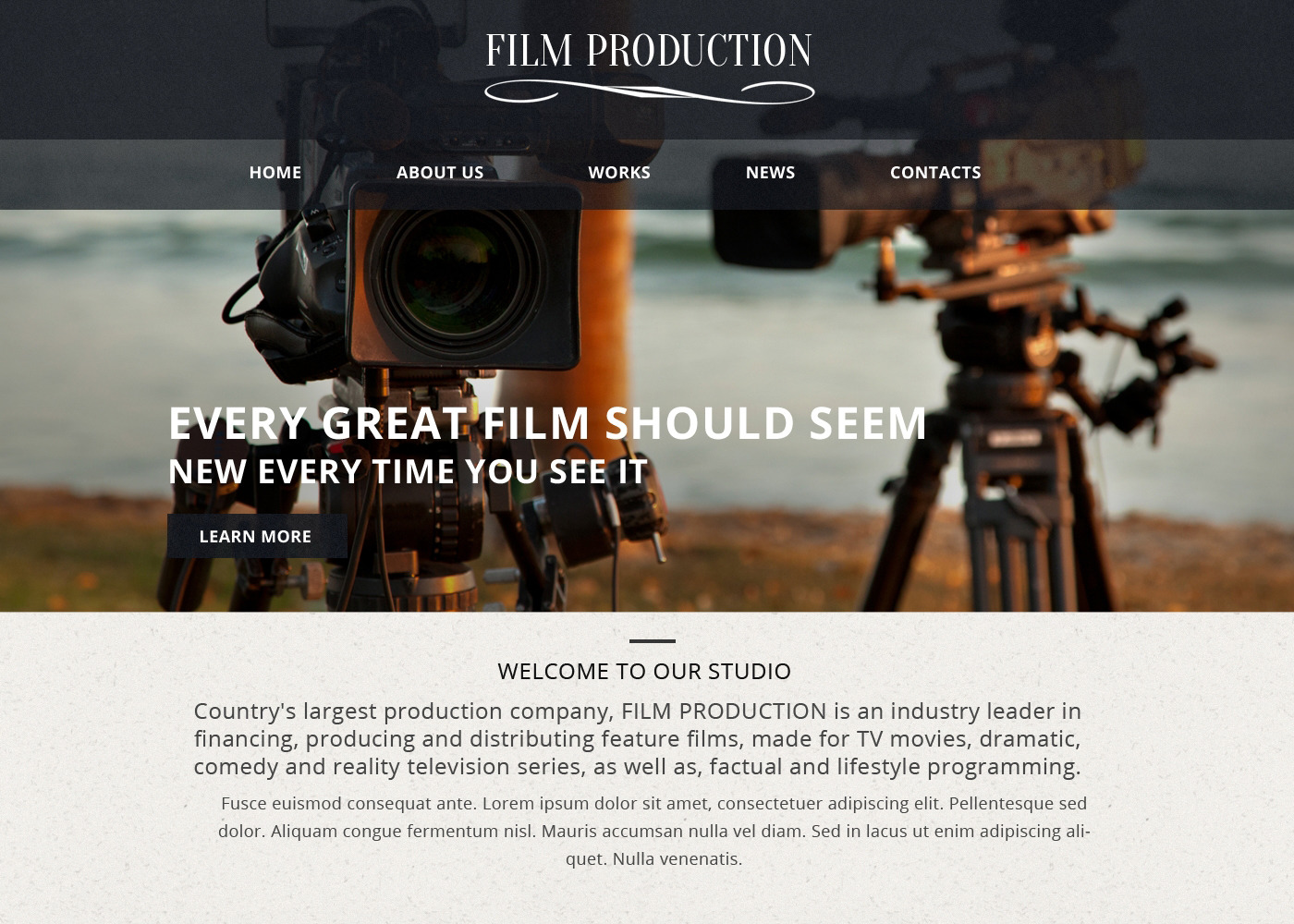Click the 'New Every Time You See It' subheadline
This screenshot has height=924, width=1294.
408,471
